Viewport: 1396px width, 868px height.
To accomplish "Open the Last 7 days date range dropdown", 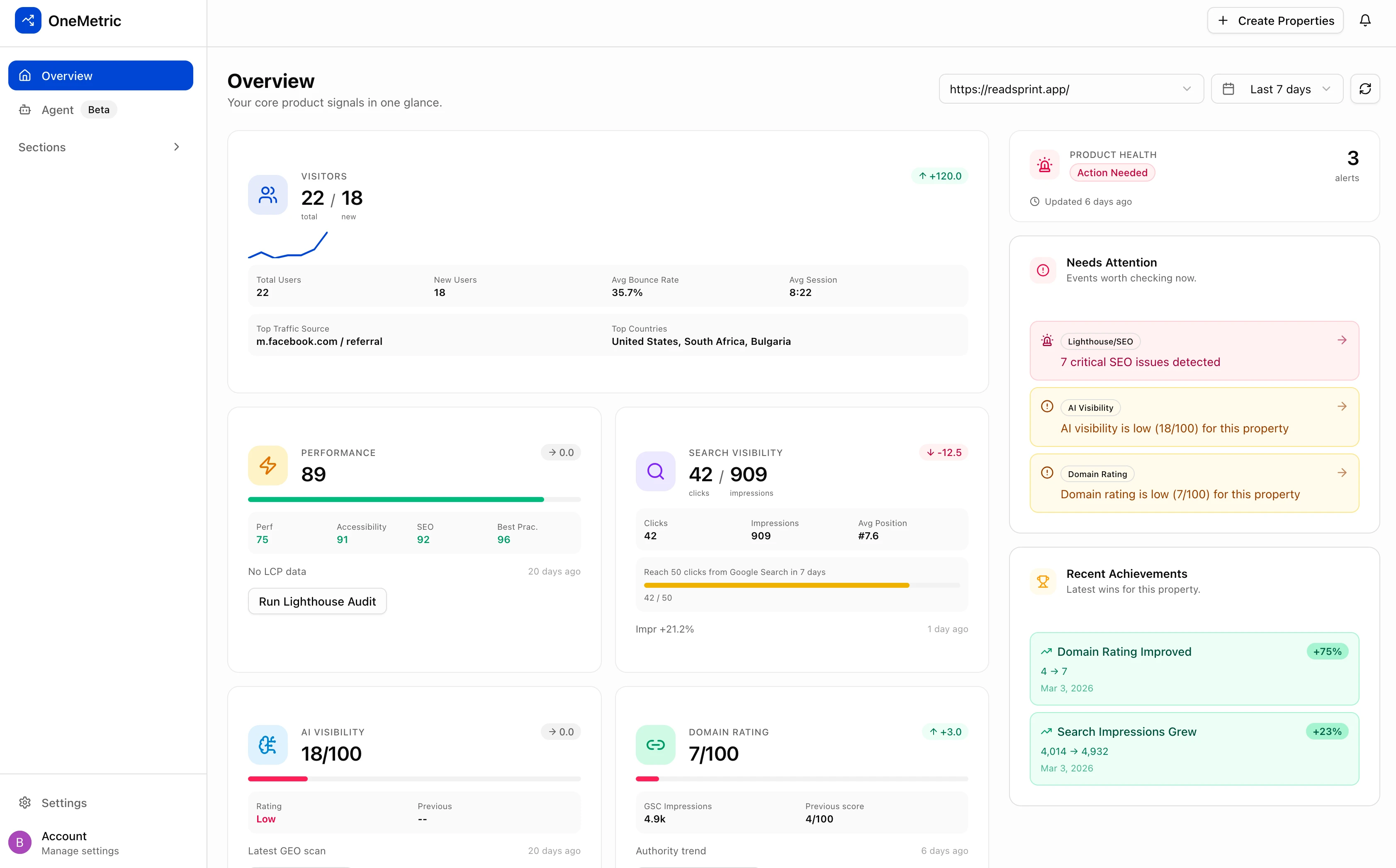I will click(1277, 89).
